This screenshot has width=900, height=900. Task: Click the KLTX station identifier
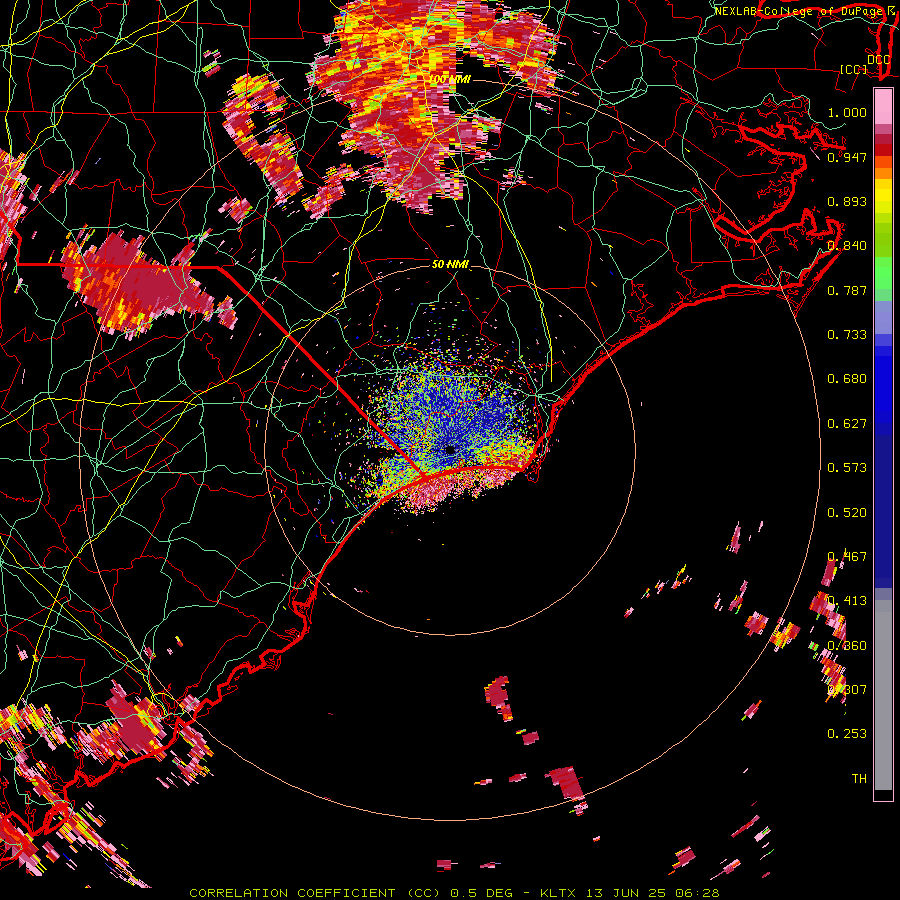[558, 893]
